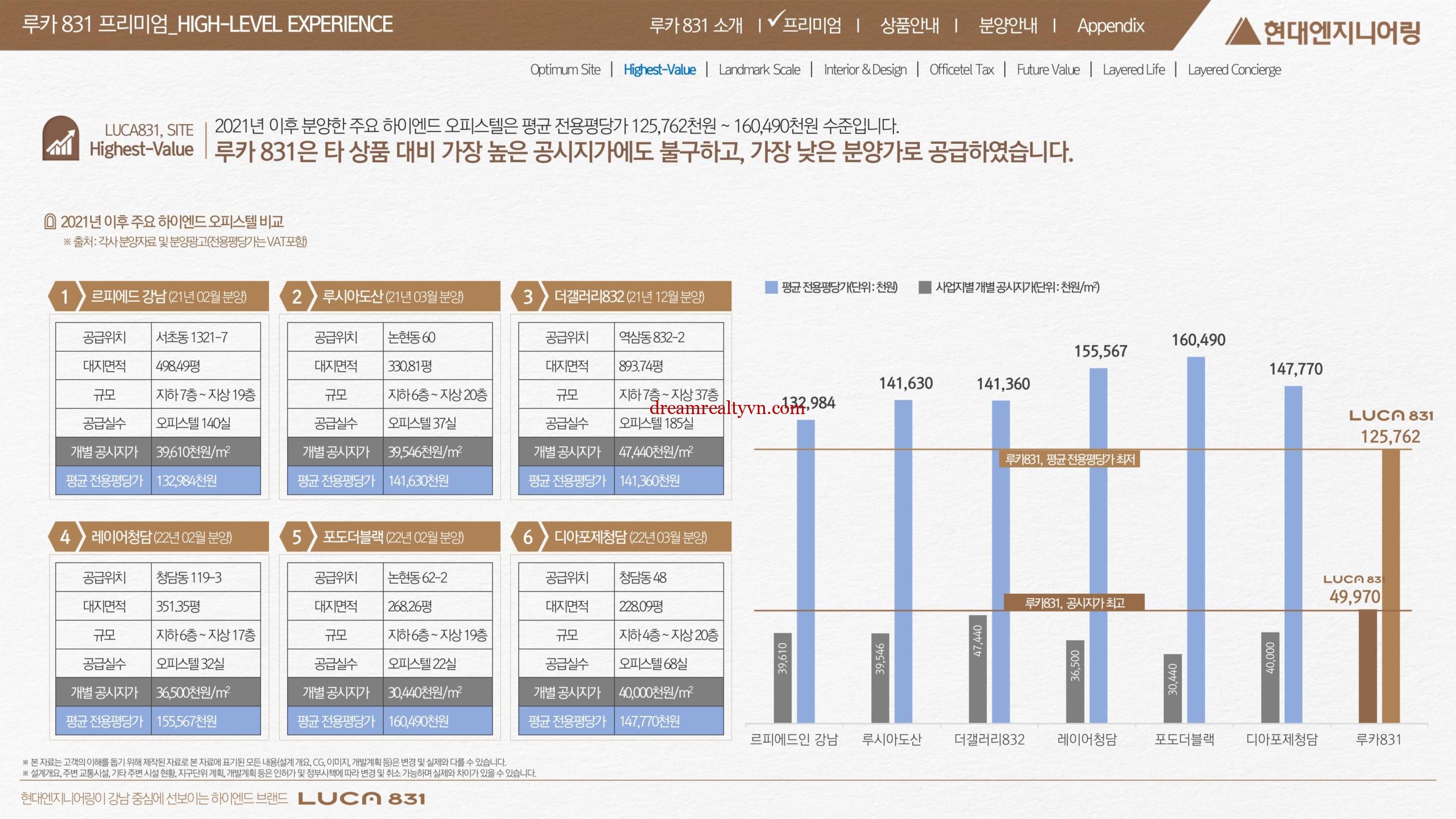Image resolution: width=1456 pixels, height=819 pixels.
Task: Open the Appendix section link
Action: pyautogui.click(x=1110, y=26)
